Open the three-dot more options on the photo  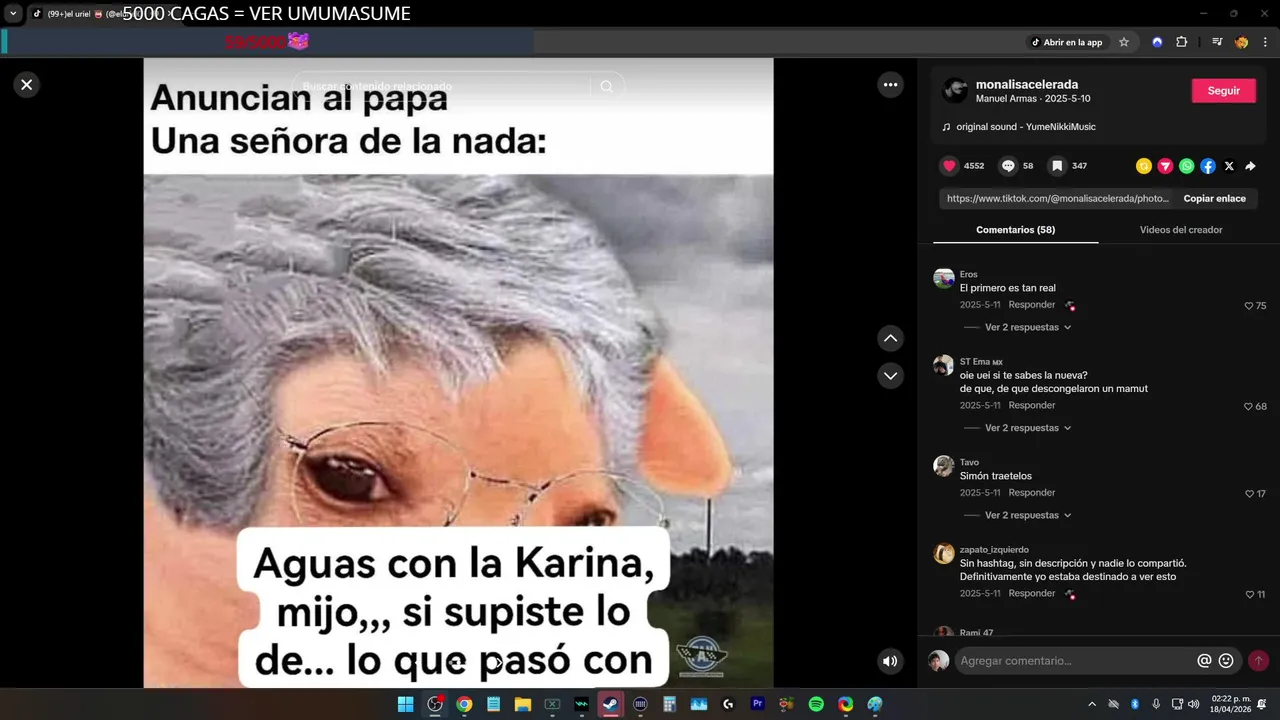[x=890, y=85]
